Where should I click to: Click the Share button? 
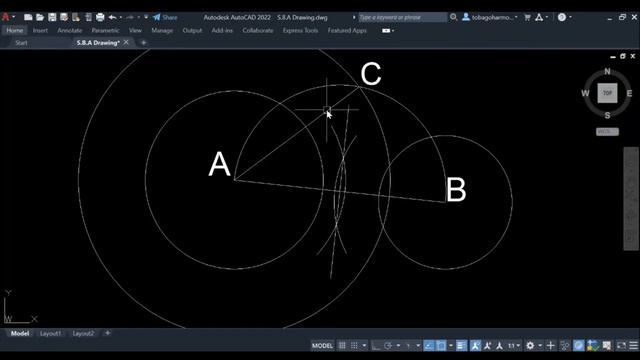pyautogui.click(x=165, y=17)
